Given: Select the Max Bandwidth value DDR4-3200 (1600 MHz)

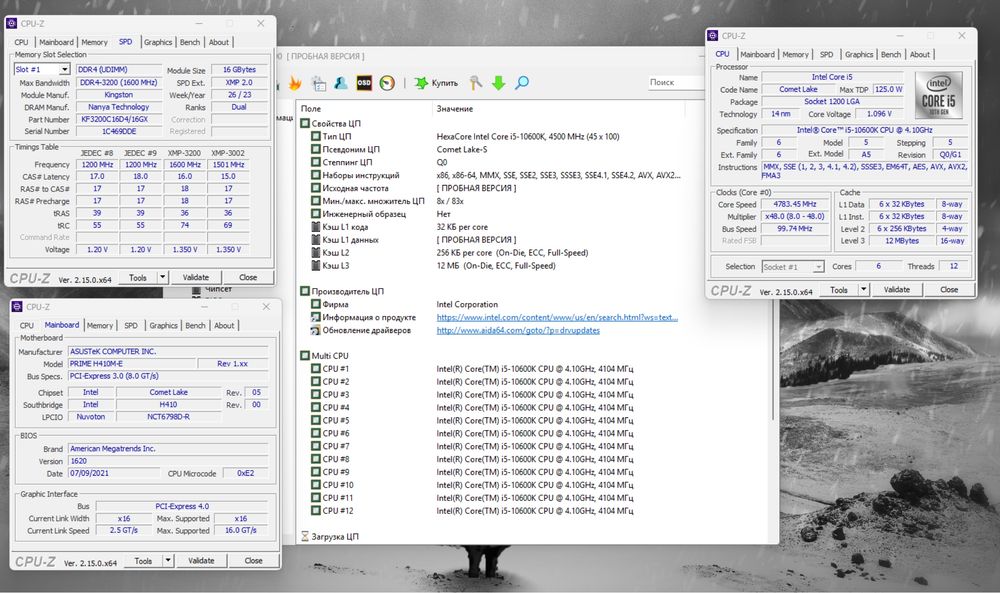Looking at the screenshot, I should pyautogui.click(x=119, y=82).
